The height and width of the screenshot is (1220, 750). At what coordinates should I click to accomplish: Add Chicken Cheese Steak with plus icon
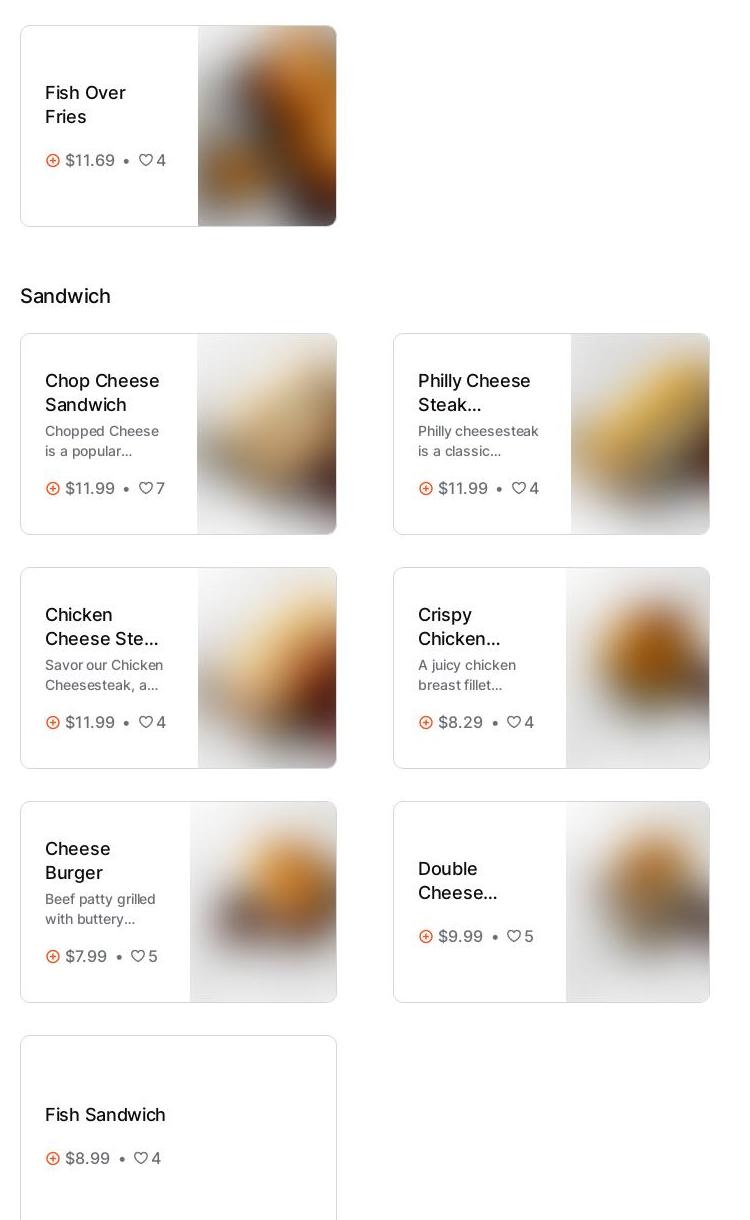(53, 722)
